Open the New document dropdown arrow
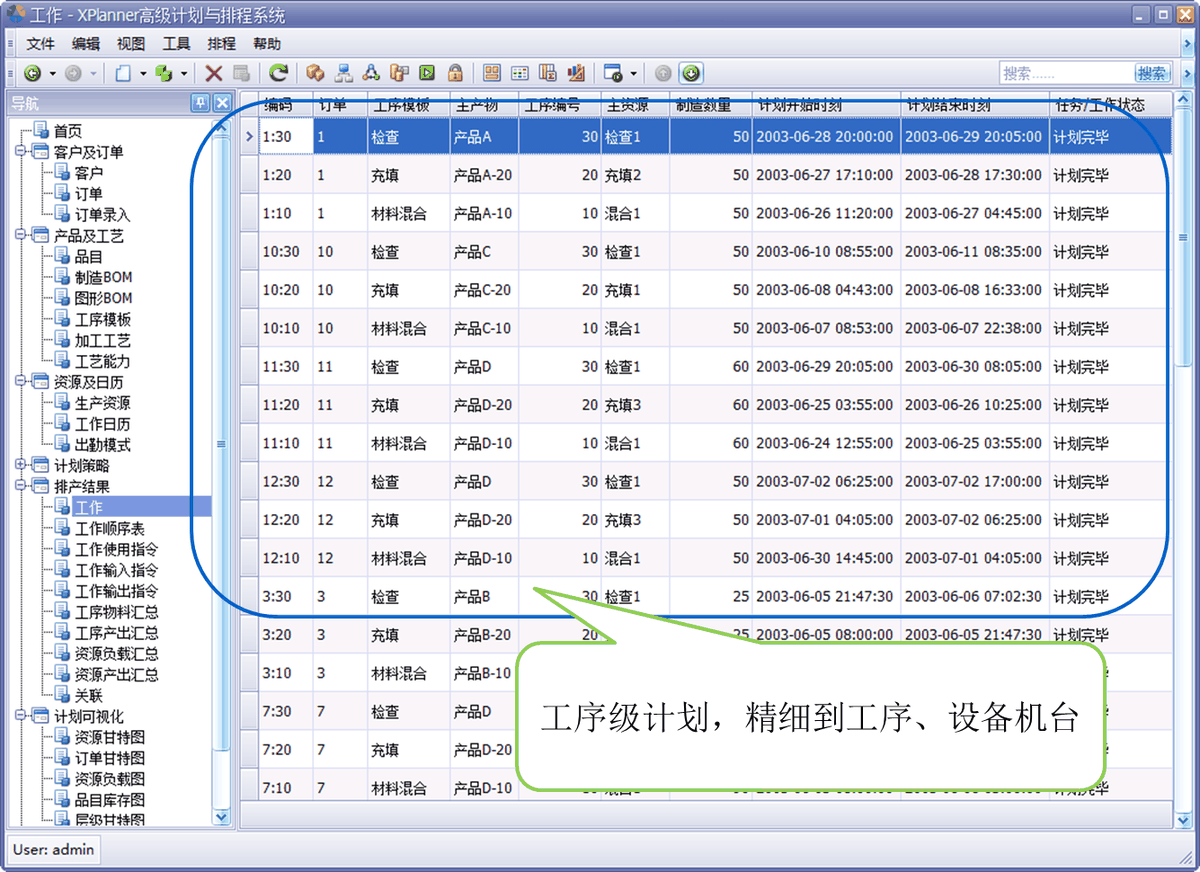Screen dimensions: 1200x872 143,73
